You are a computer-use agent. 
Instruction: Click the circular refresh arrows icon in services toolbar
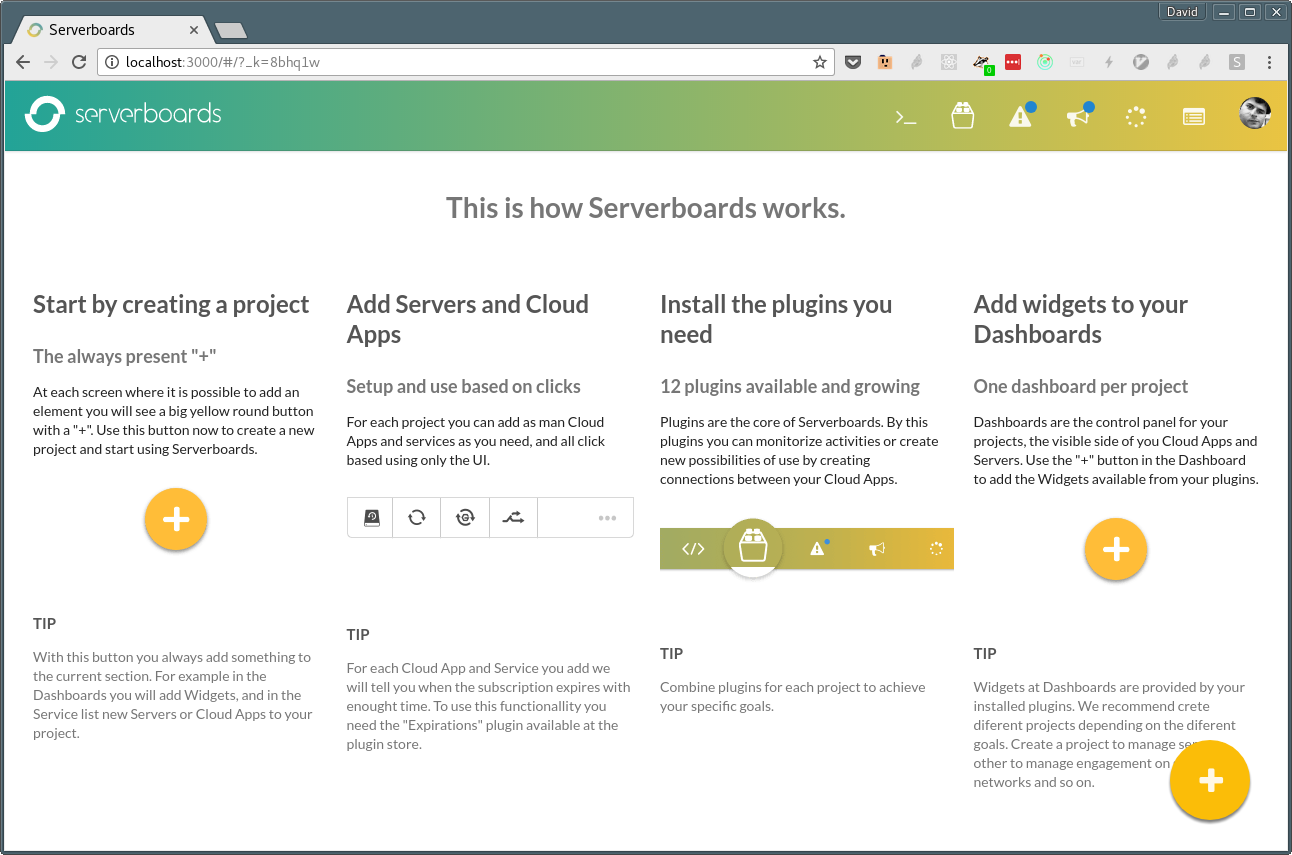pyautogui.click(x=417, y=518)
